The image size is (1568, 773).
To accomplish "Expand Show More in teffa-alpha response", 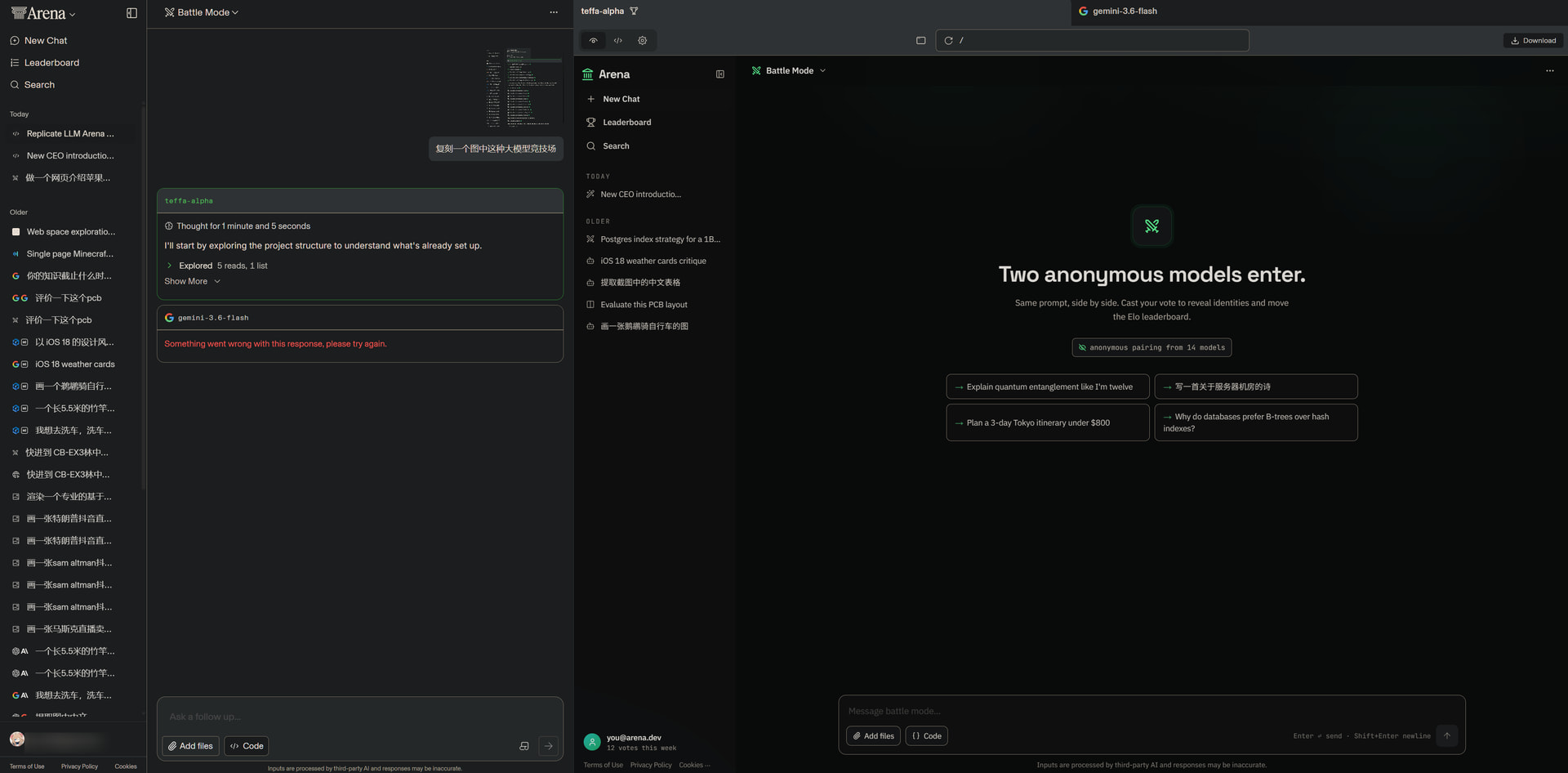I will [x=193, y=281].
